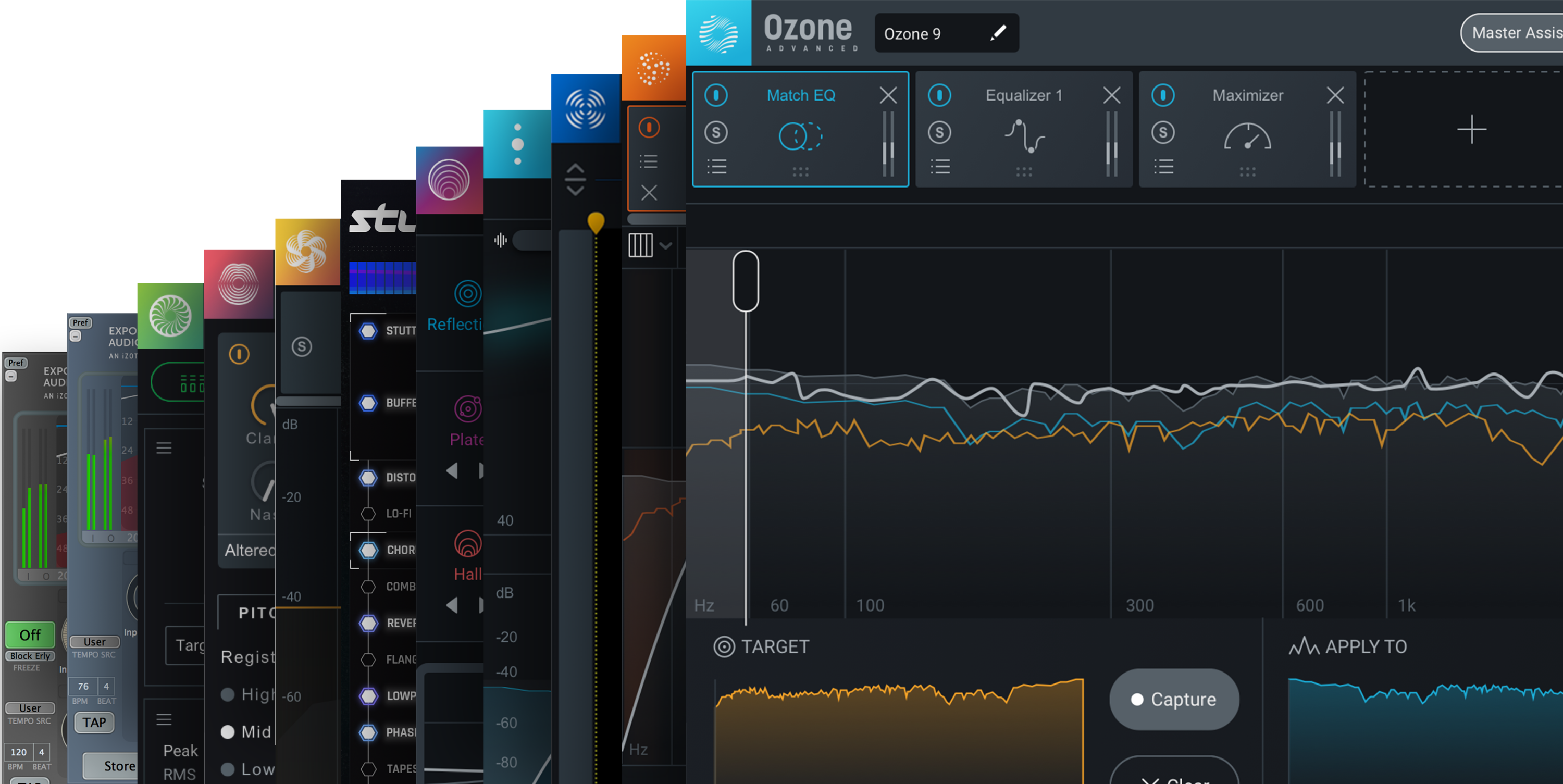The image size is (1563, 784).
Task: Click the BPM field showing 120
Action: (x=19, y=752)
